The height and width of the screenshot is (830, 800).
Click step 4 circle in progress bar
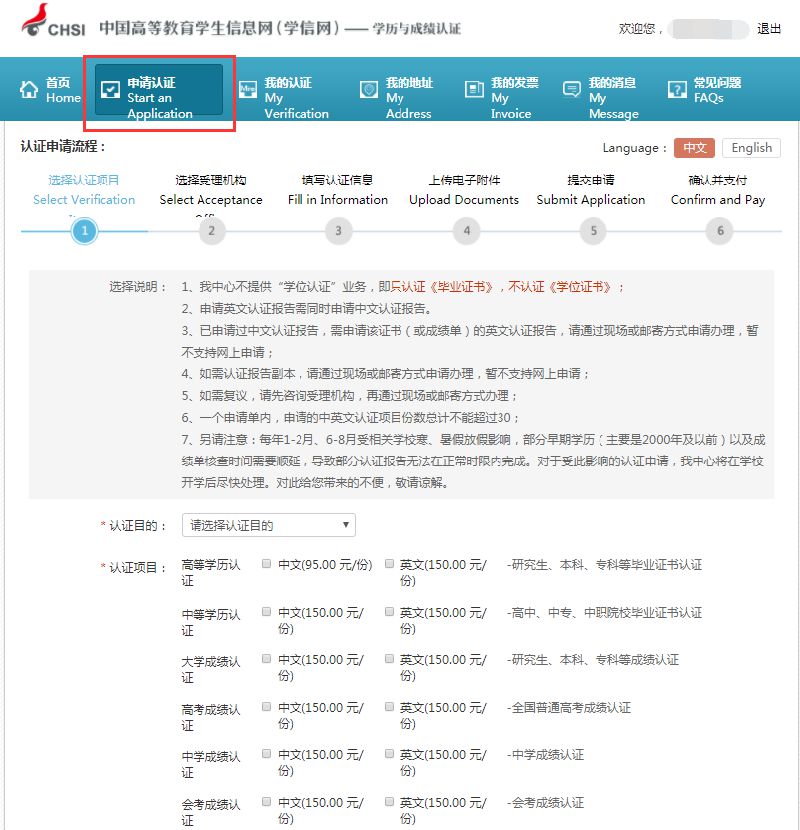pyautogui.click(x=466, y=231)
